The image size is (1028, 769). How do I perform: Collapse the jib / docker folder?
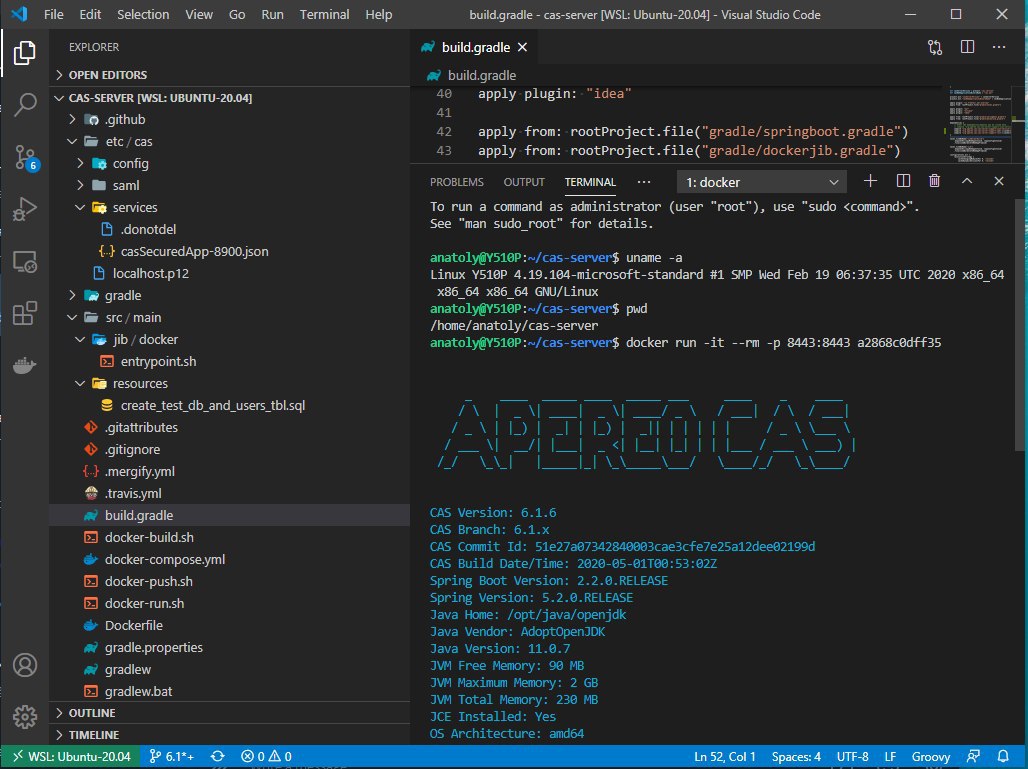tap(229, 340)
